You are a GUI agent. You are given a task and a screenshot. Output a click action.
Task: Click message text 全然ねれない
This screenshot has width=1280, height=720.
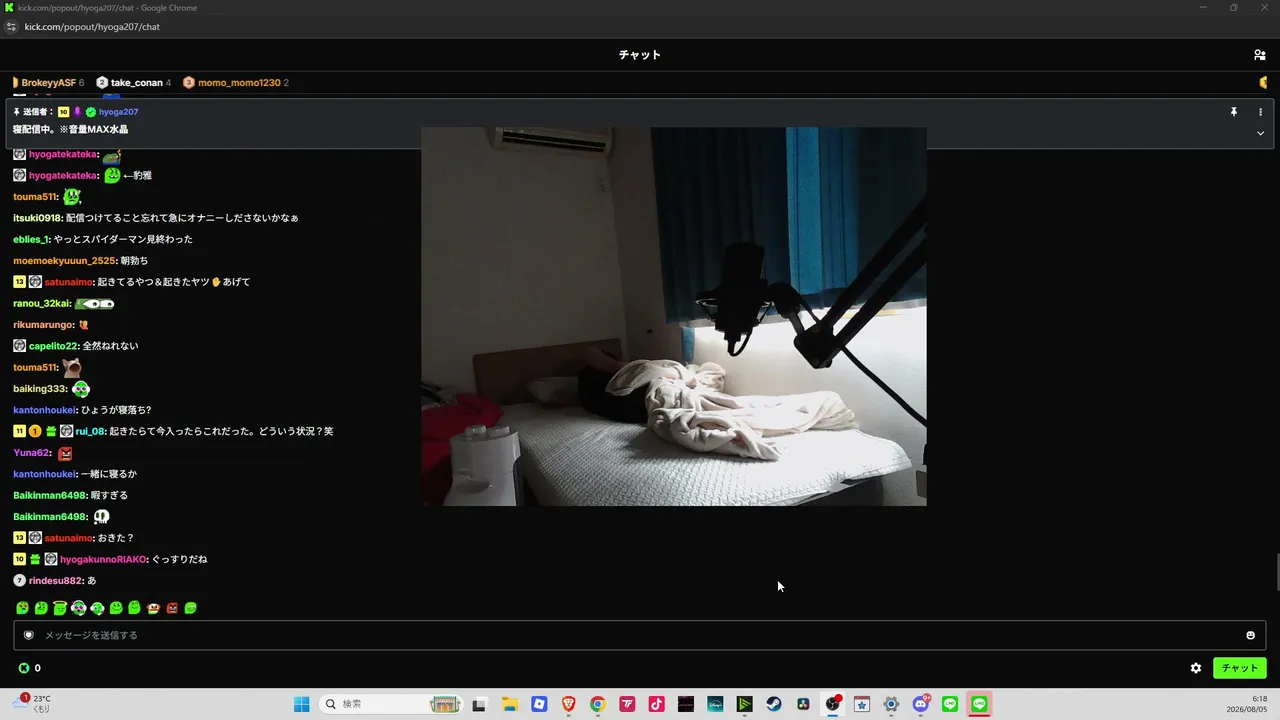[110, 346]
